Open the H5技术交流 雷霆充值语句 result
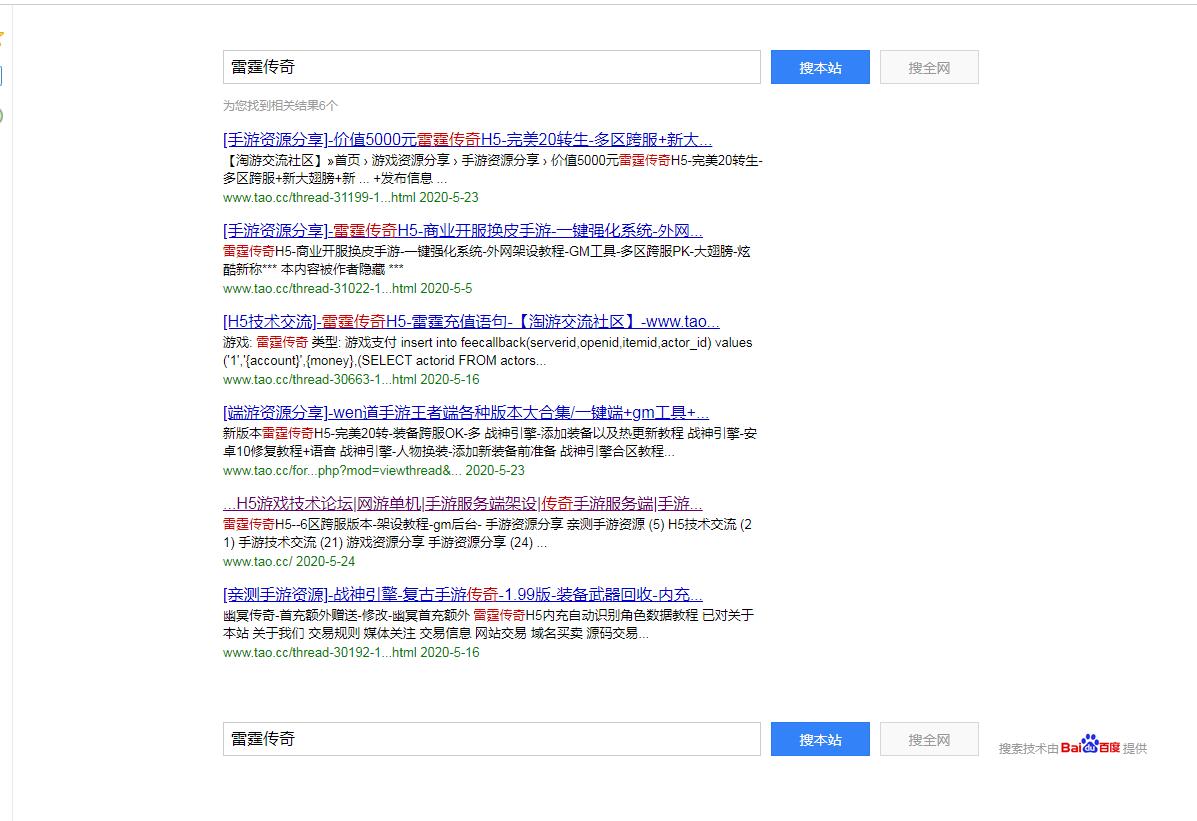 470,322
